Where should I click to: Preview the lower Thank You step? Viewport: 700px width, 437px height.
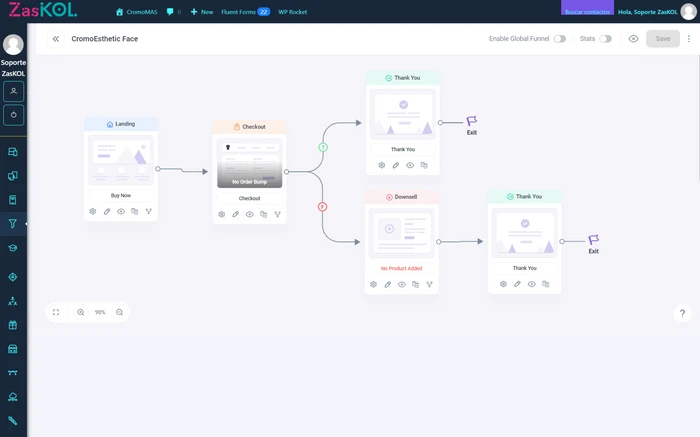click(x=531, y=284)
